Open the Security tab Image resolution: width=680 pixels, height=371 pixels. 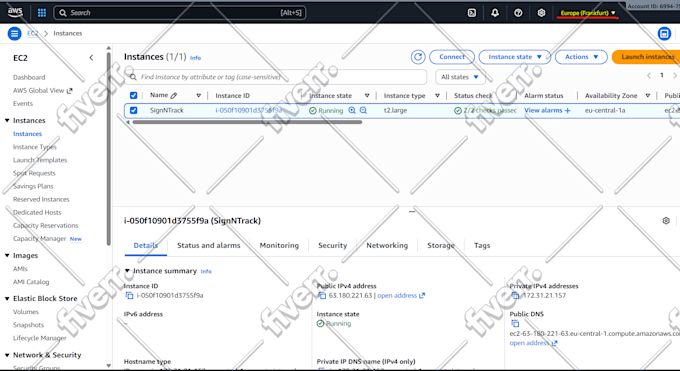pos(333,246)
